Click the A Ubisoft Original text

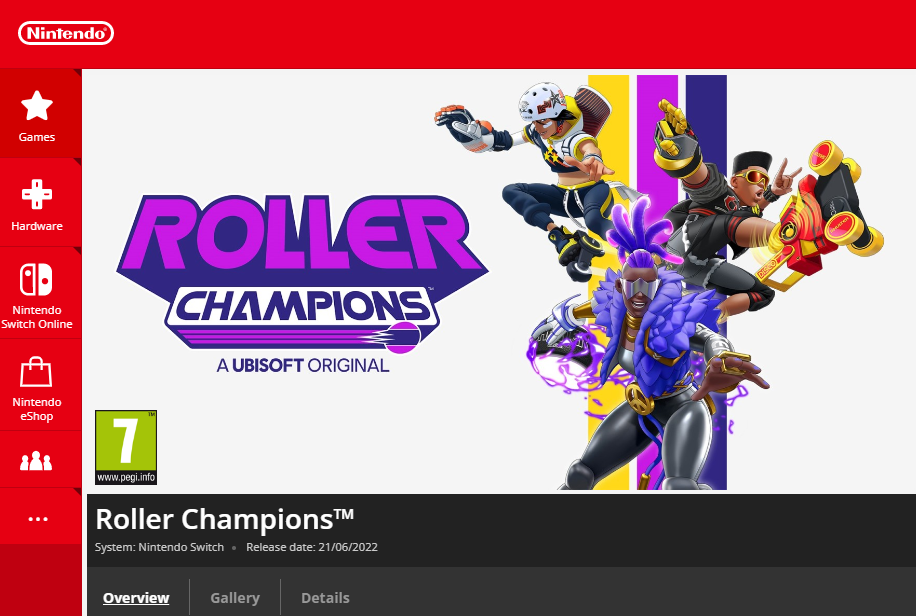click(x=303, y=366)
